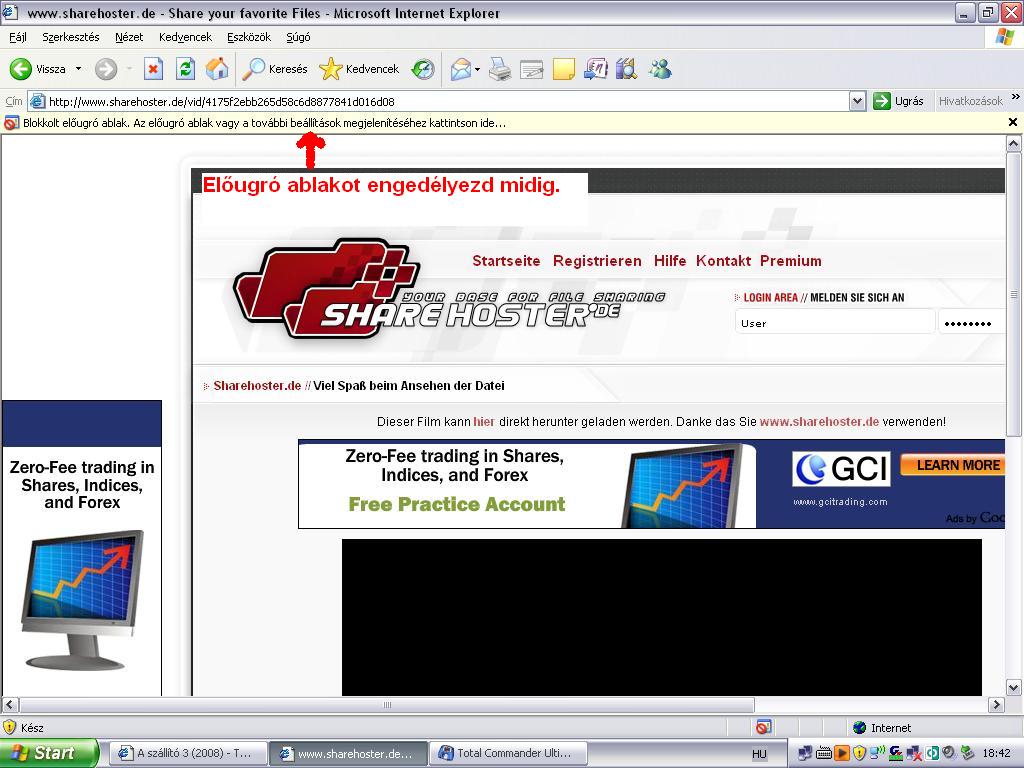Open the Registrieren link

coord(597,261)
